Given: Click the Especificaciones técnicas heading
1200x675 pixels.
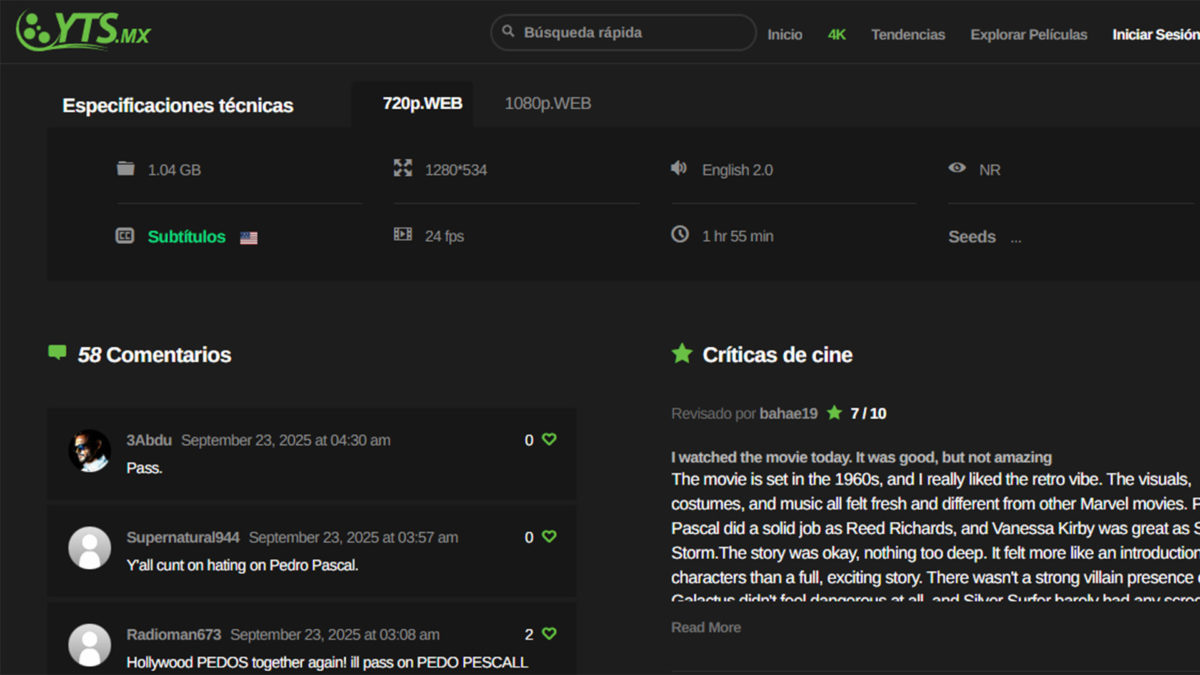Looking at the screenshot, I should pyautogui.click(x=178, y=105).
